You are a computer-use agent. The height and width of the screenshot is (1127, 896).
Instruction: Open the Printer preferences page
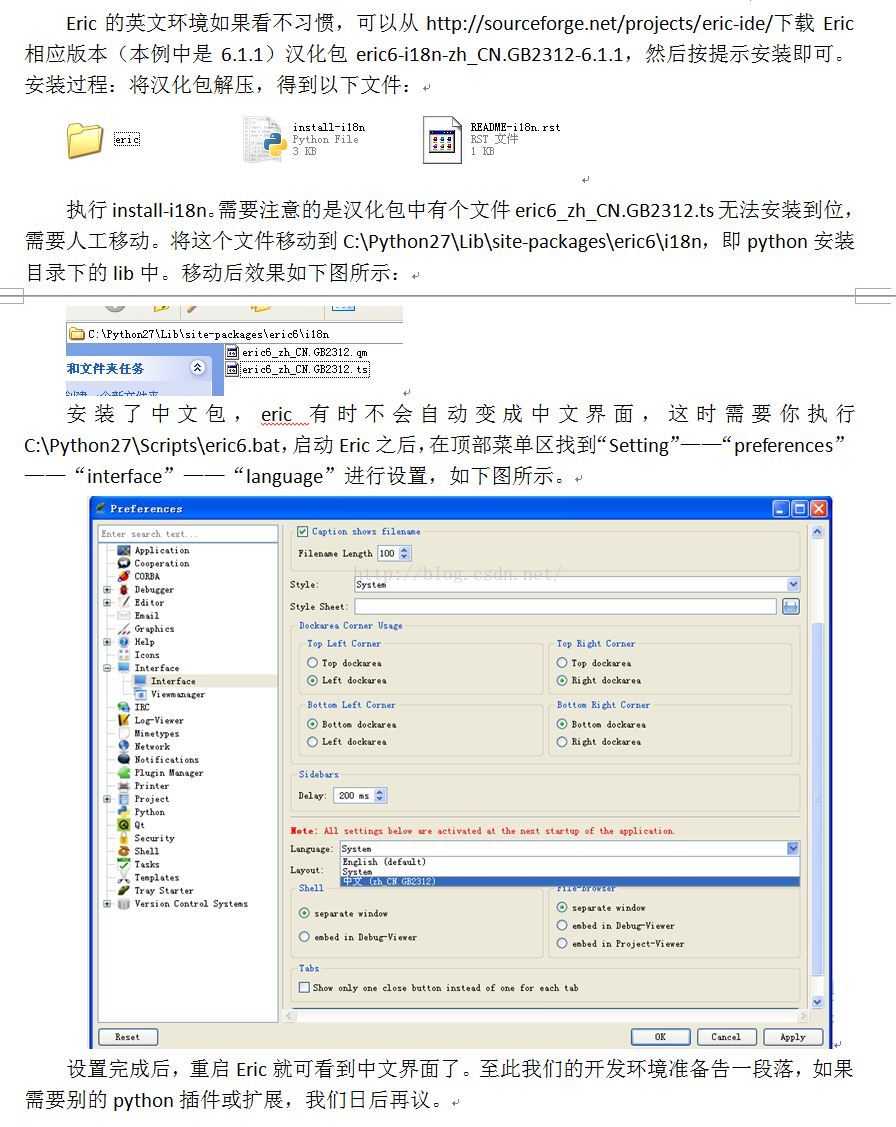[x=152, y=786]
